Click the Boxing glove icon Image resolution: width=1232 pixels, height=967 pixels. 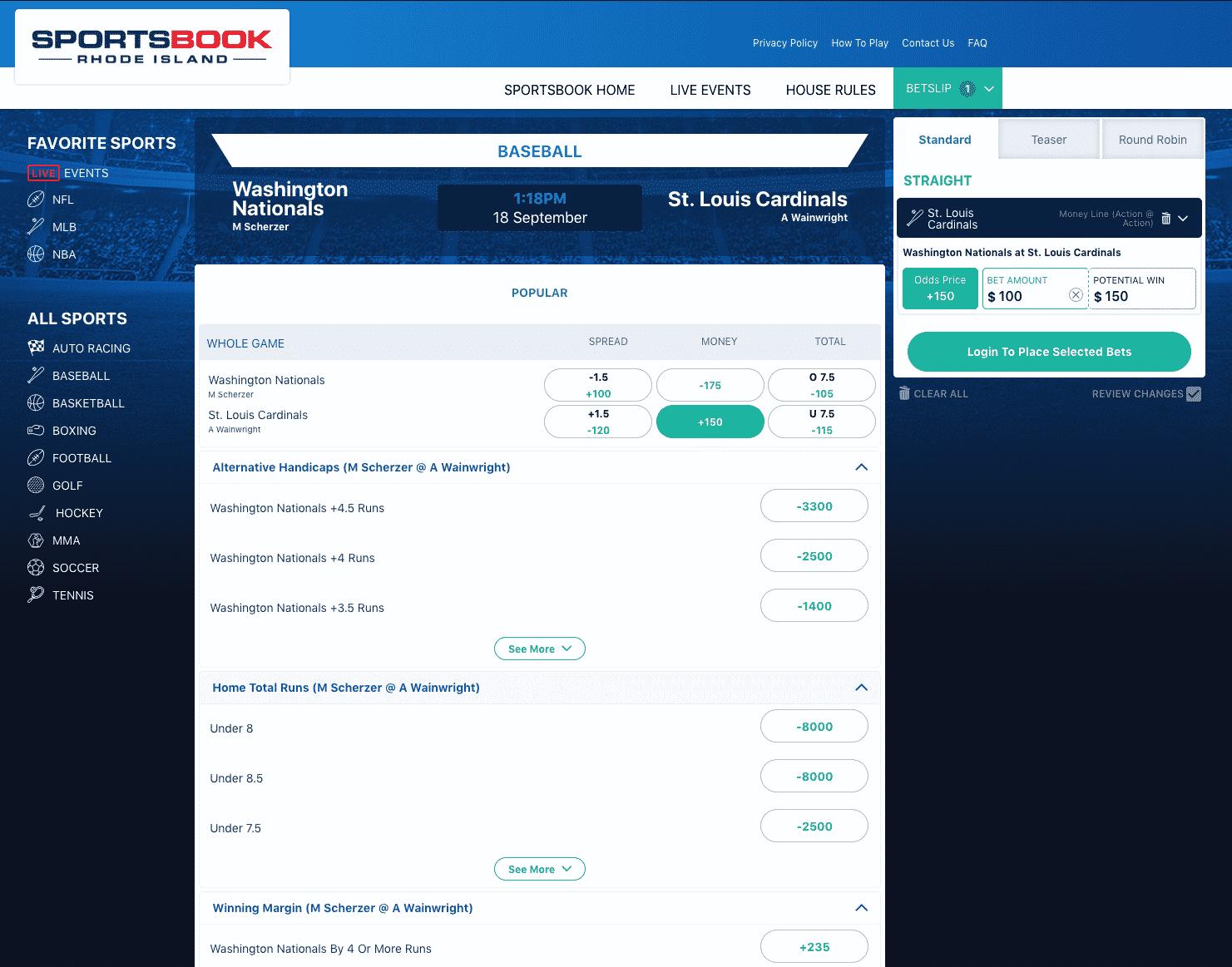36,430
